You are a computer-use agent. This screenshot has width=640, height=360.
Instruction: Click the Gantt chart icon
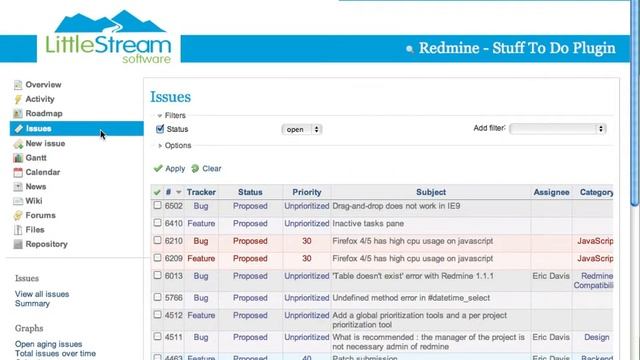pos(18,158)
